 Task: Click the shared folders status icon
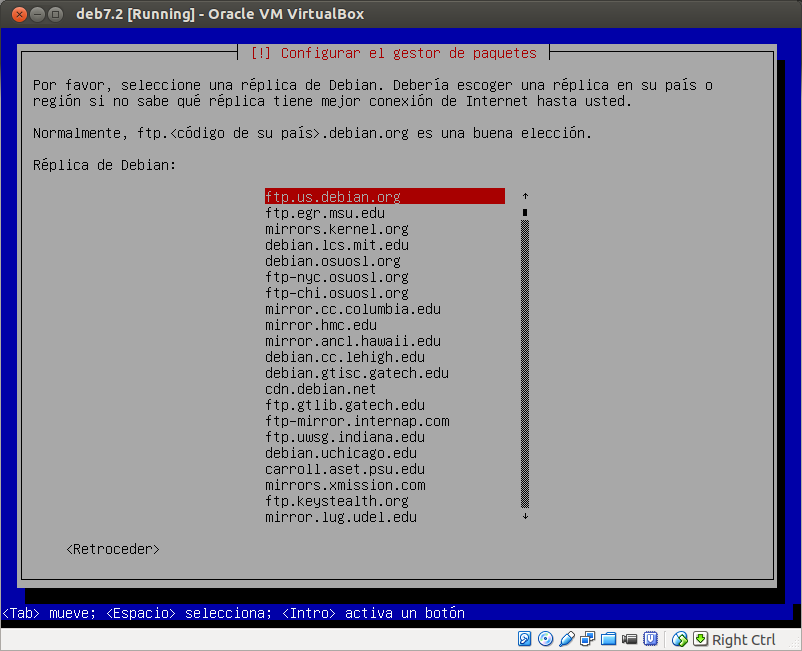(x=608, y=639)
